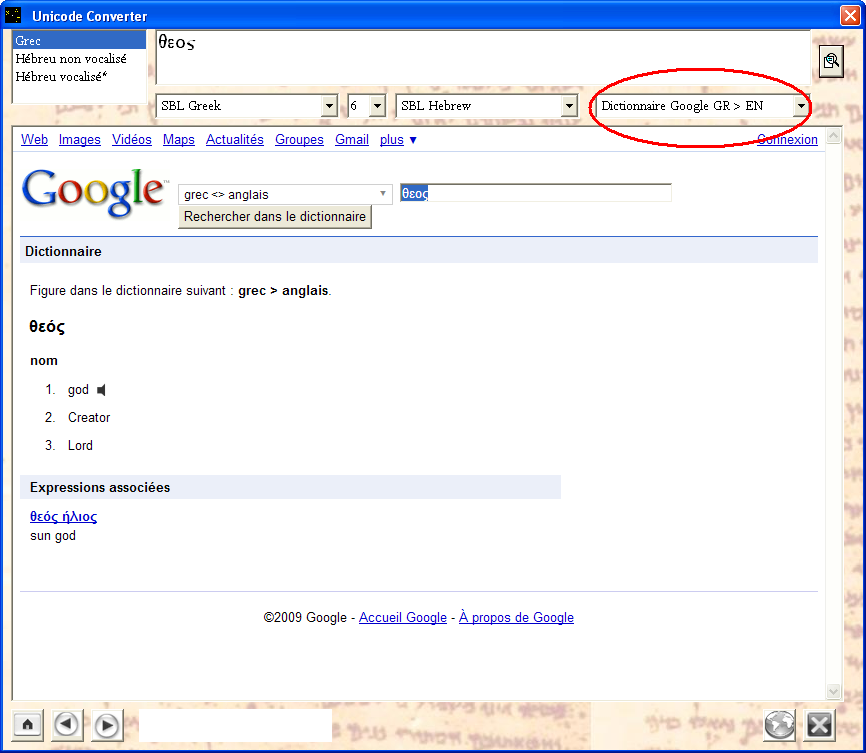866x753 pixels.
Task: Open the À propos de Google link
Action: click(516, 618)
